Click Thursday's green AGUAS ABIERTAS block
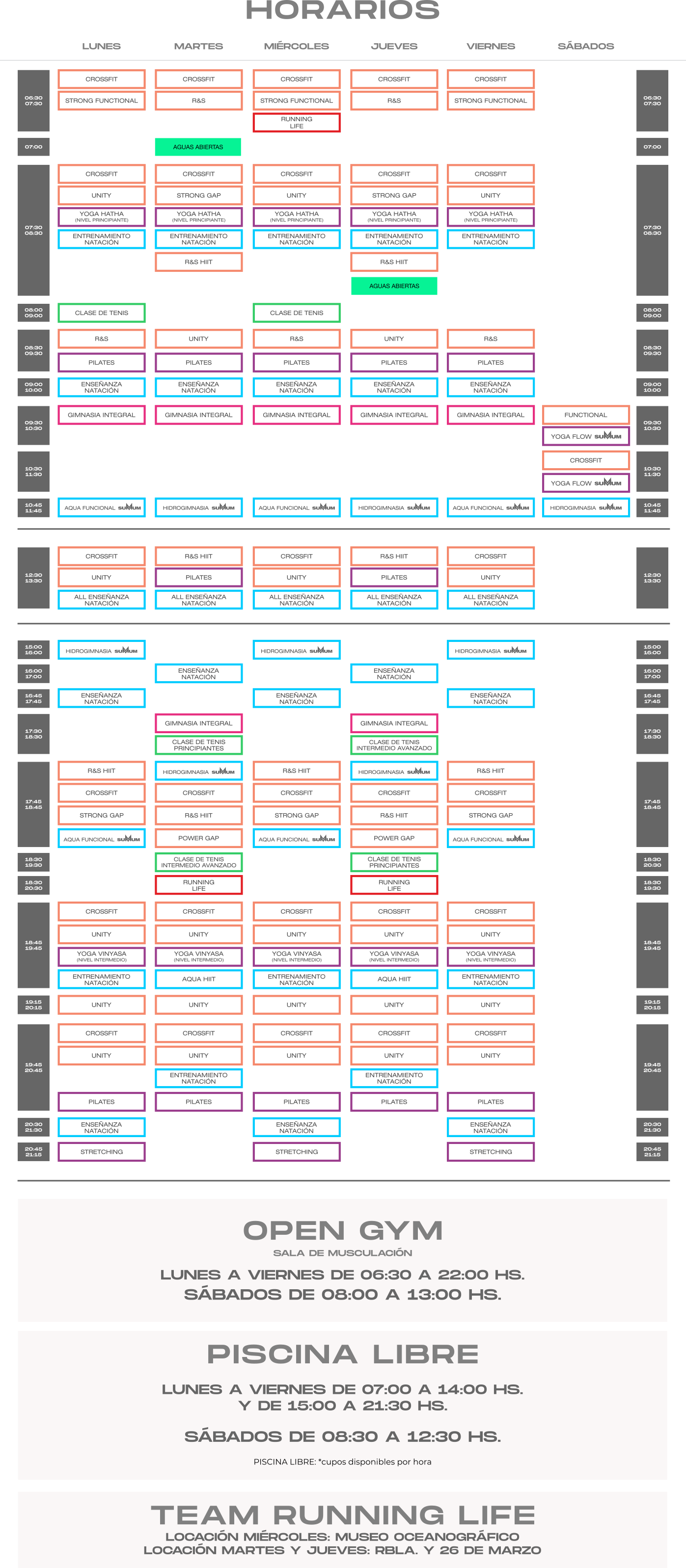This screenshot has width=686, height=1568. pos(393,286)
